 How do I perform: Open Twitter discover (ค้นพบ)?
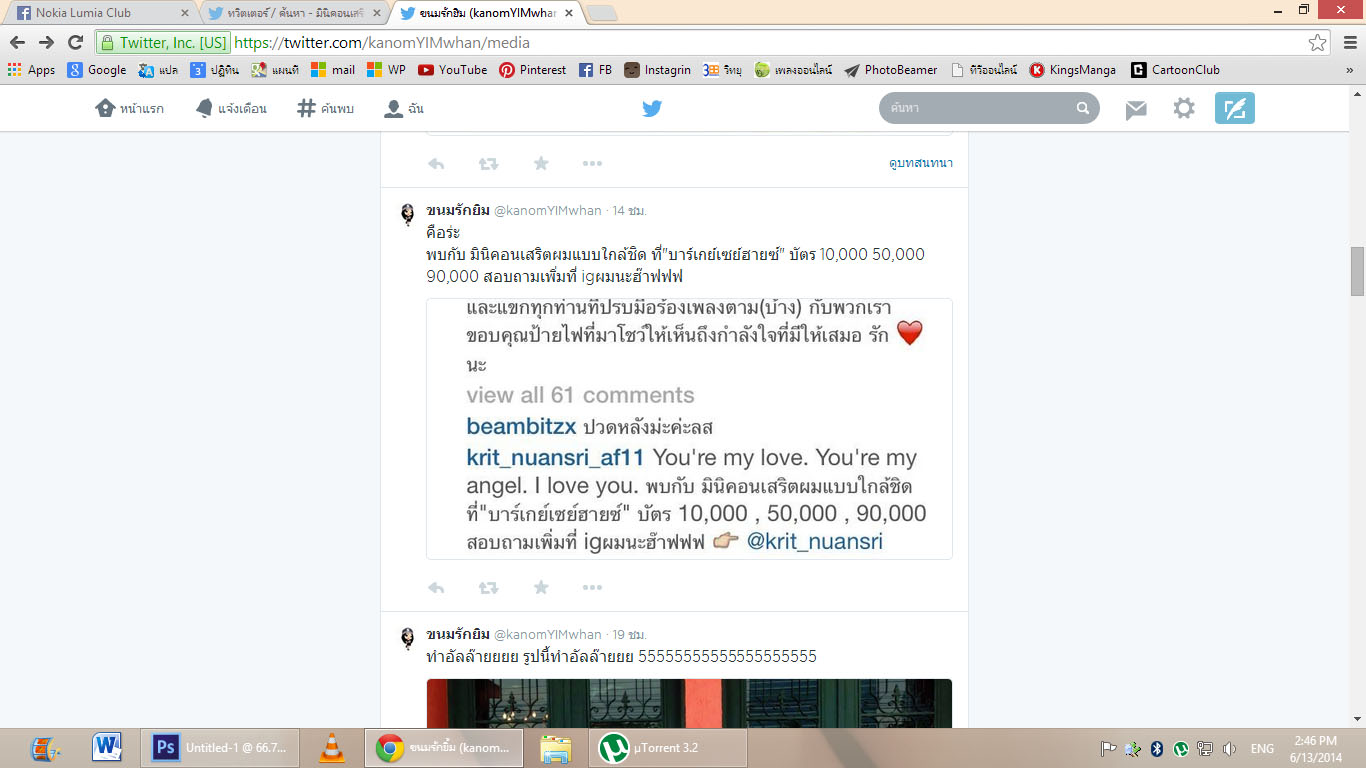(x=326, y=108)
